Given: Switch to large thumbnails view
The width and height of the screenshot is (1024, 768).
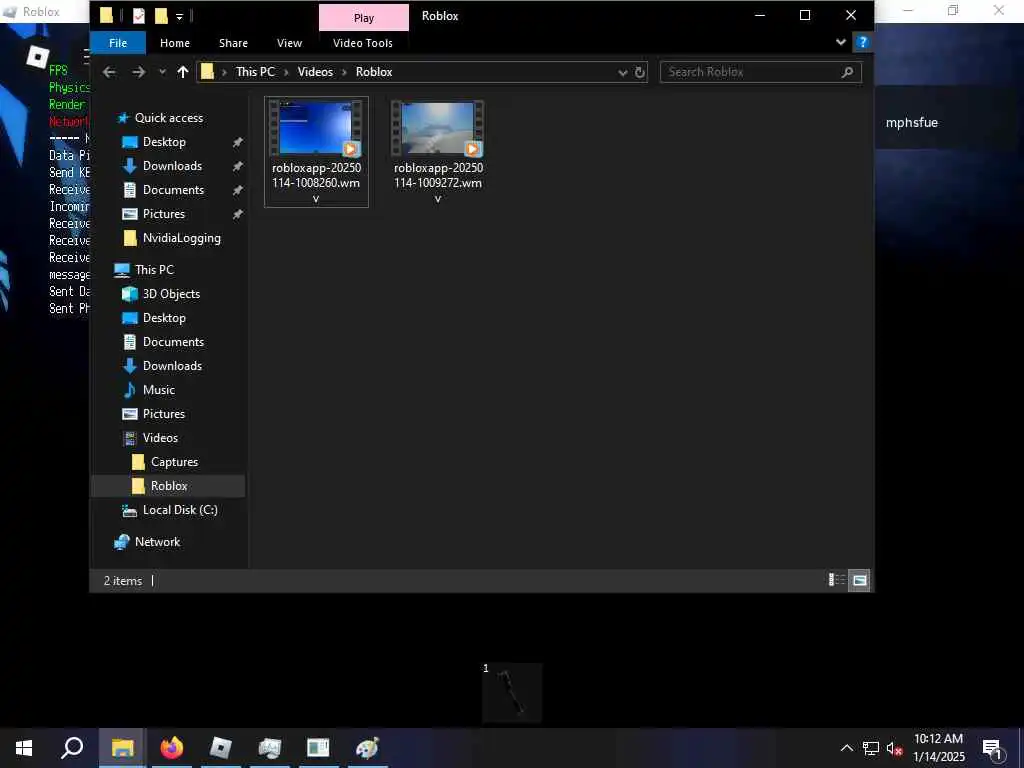Looking at the screenshot, I should click(x=859, y=580).
